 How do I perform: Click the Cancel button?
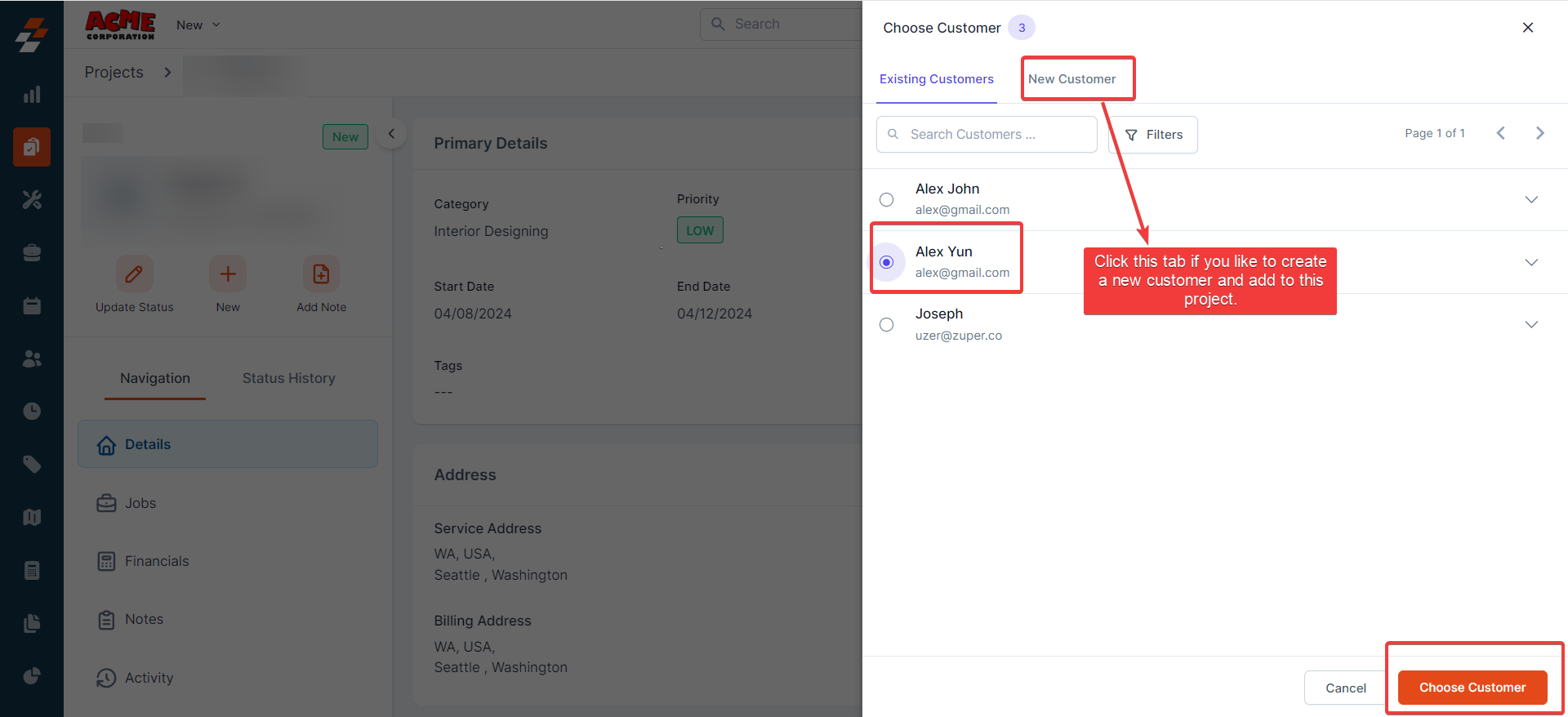coord(1345,688)
